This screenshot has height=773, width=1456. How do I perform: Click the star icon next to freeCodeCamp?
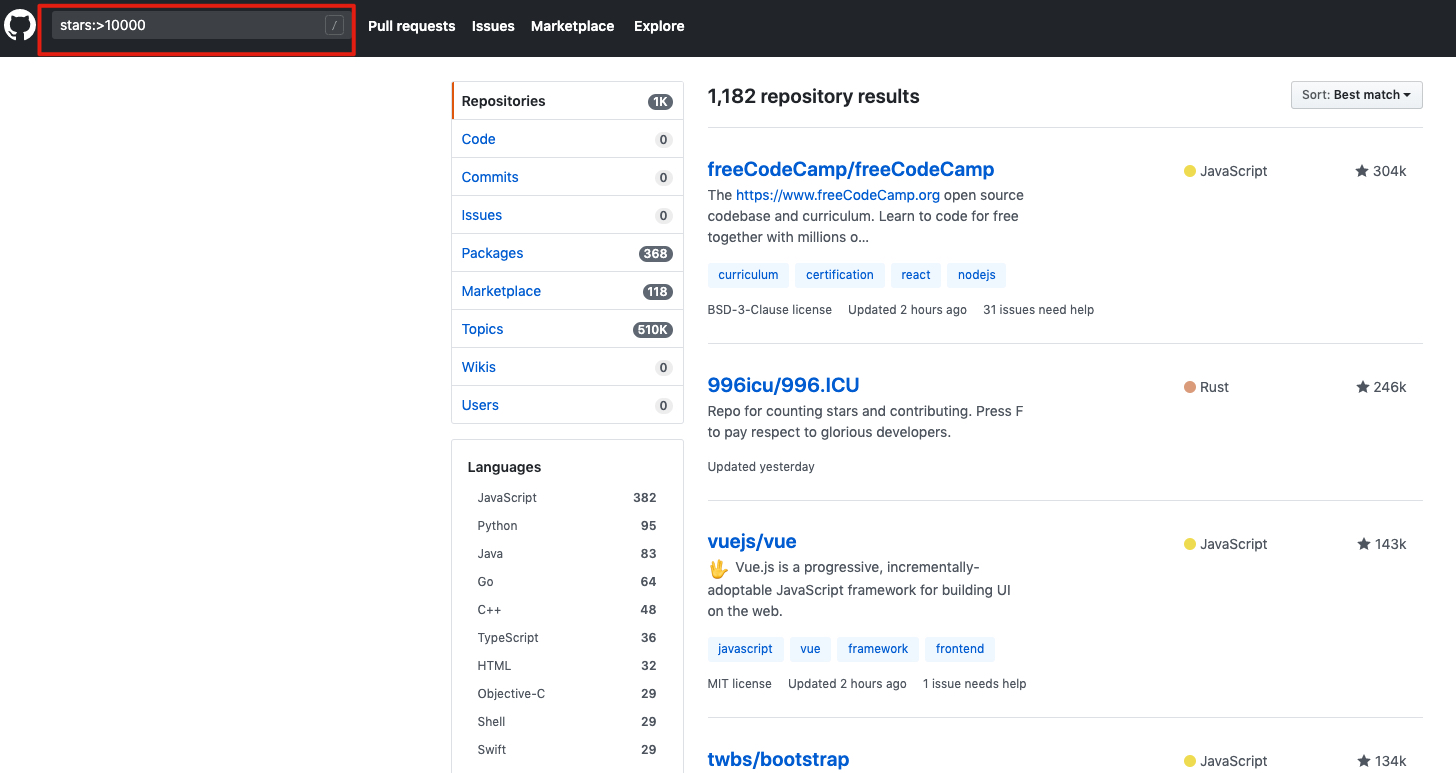[x=1362, y=170]
